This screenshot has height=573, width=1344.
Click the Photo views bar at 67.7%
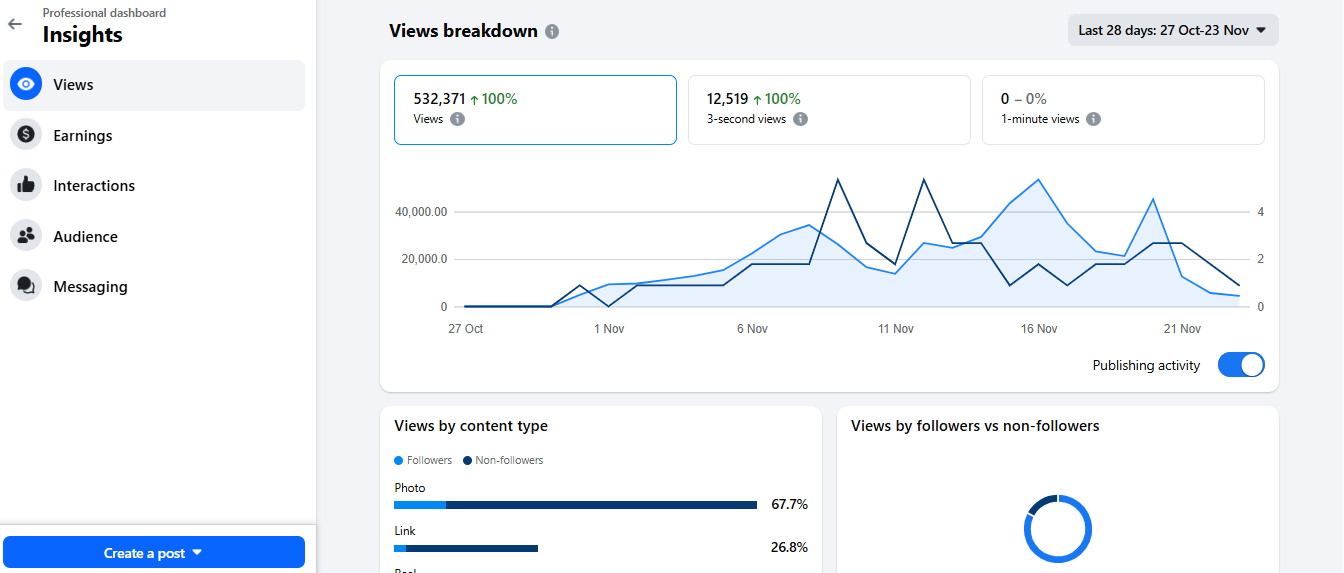575,505
